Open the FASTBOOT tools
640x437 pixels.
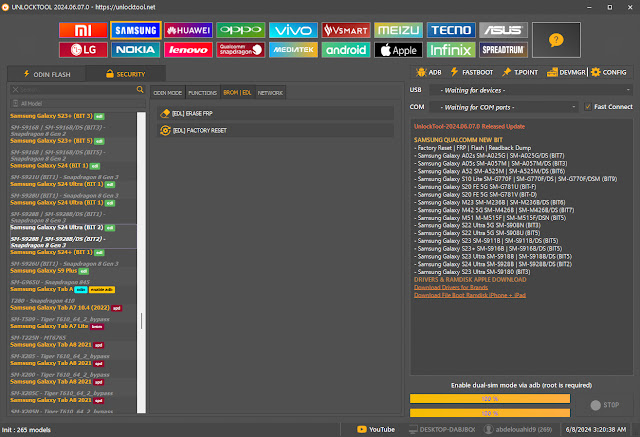coord(472,72)
